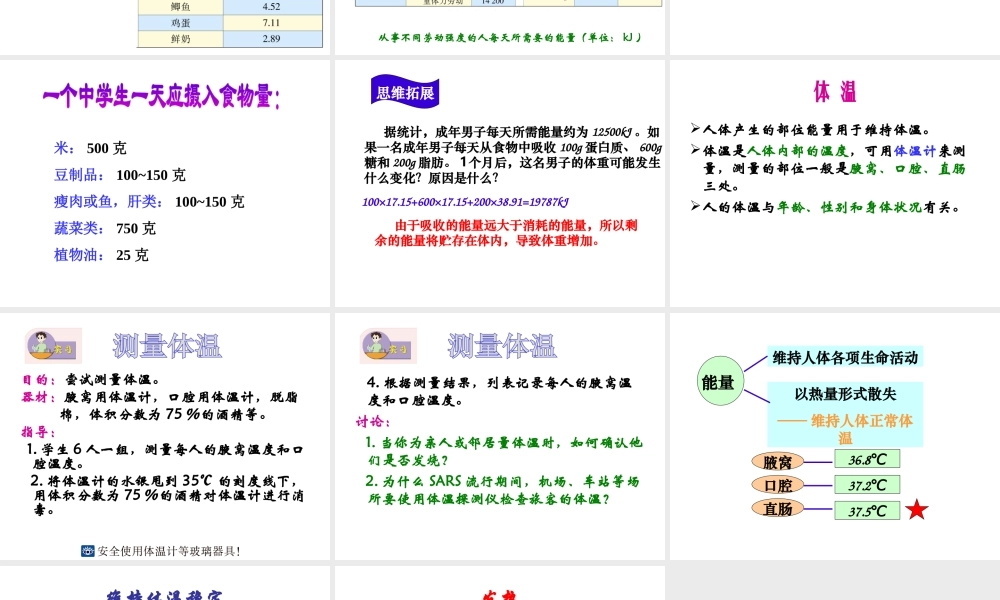Click the 直肠 oval label
This screenshot has width=1000, height=600.
coord(777,509)
